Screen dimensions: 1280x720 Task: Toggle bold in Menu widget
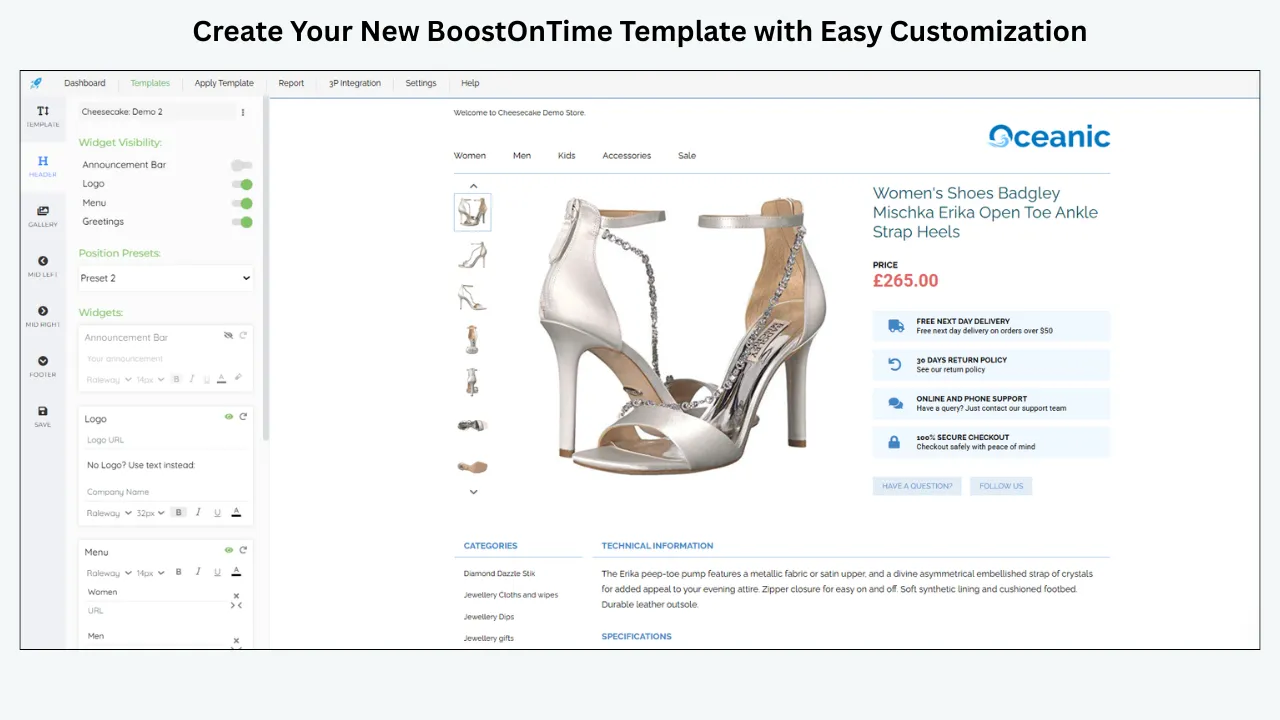179,573
